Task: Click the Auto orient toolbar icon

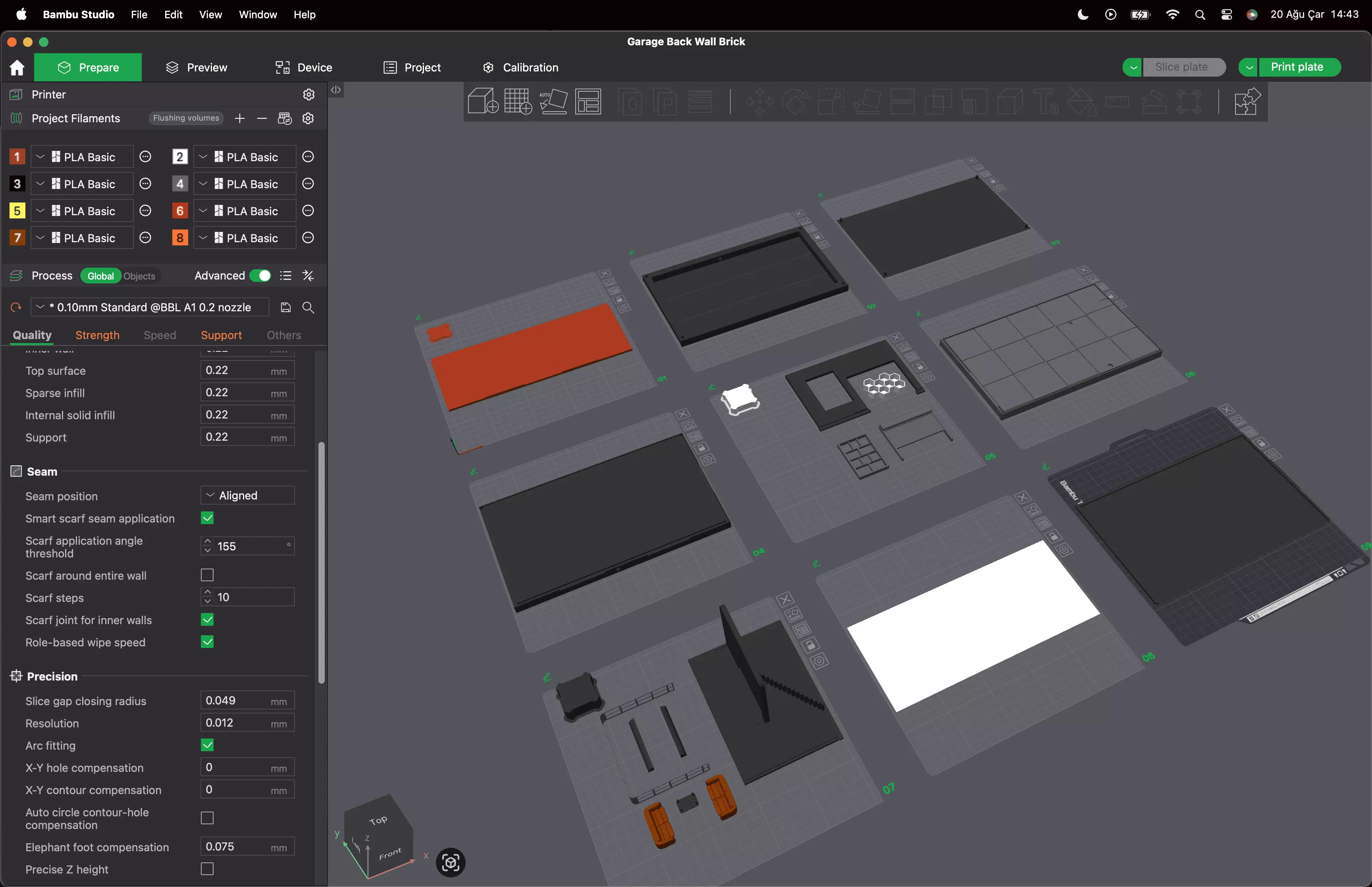Action: (553, 101)
